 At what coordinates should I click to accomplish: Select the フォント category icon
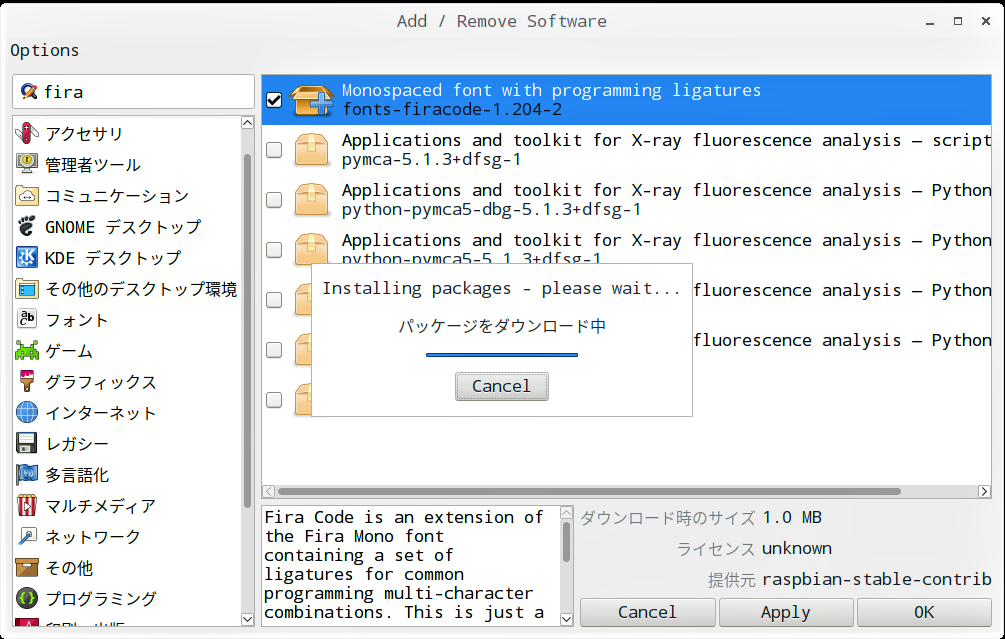pyautogui.click(x=26, y=319)
